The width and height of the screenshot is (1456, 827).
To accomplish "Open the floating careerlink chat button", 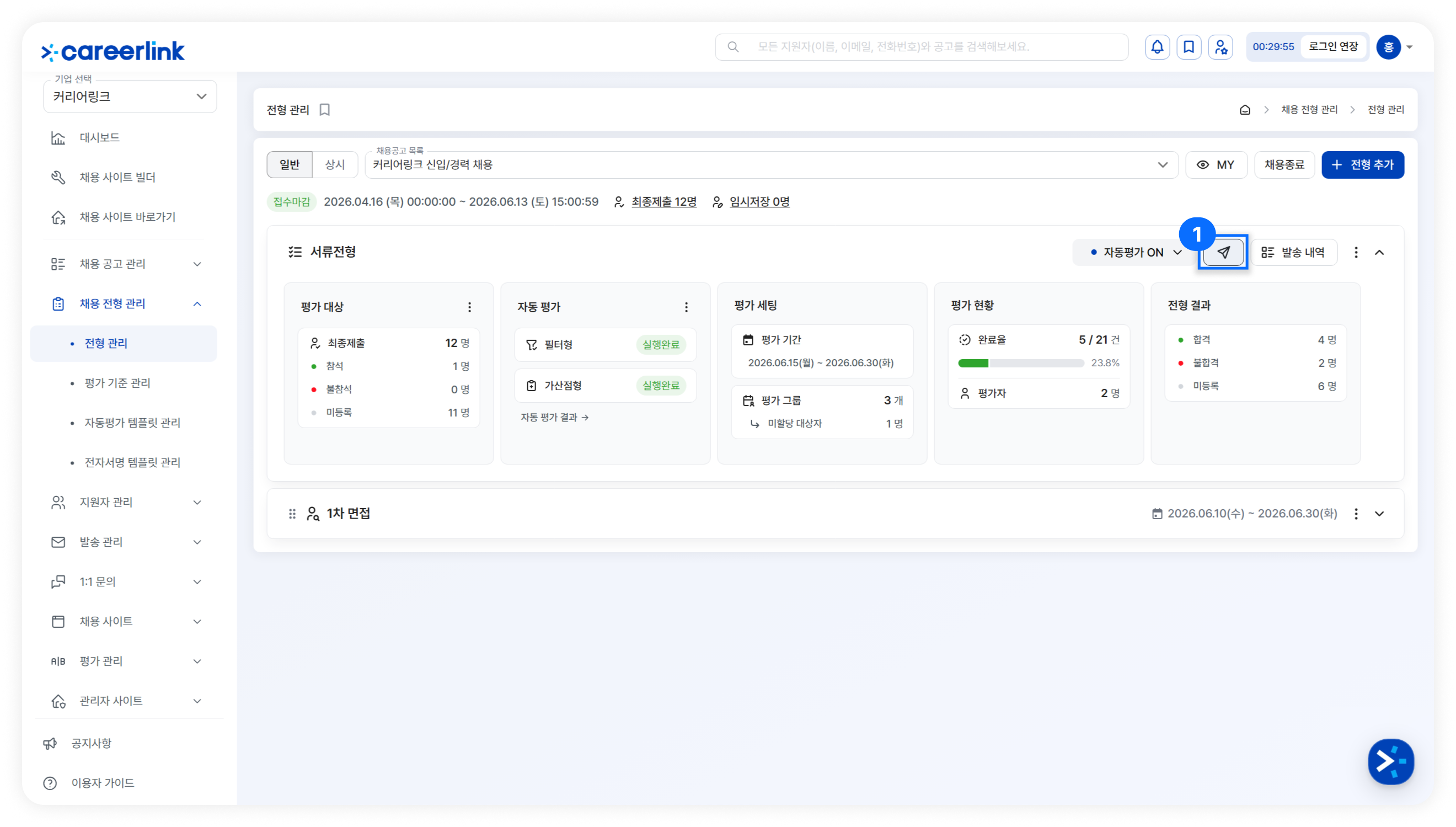I will tap(1391, 761).
